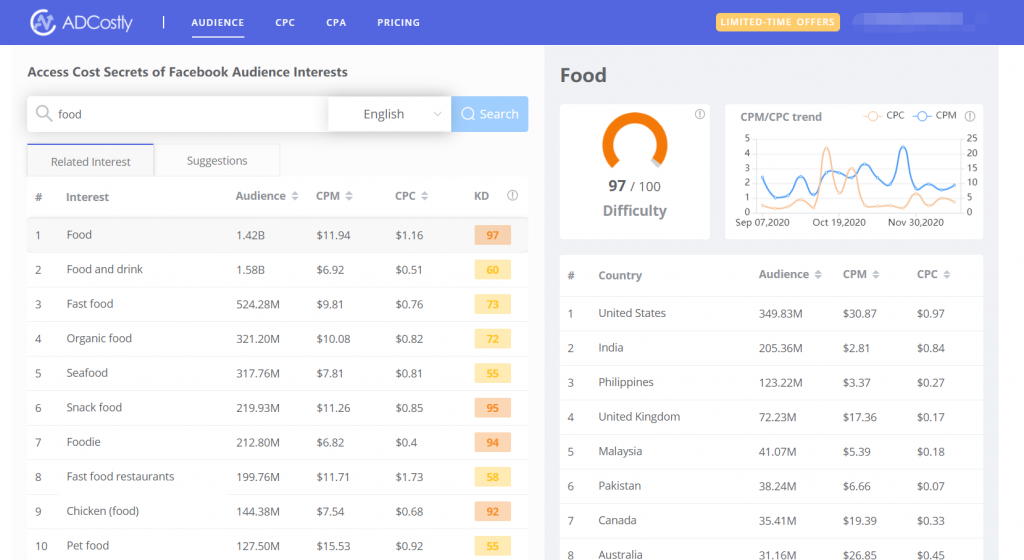
Task: Click the United Kingdom country row
Action: [771, 417]
